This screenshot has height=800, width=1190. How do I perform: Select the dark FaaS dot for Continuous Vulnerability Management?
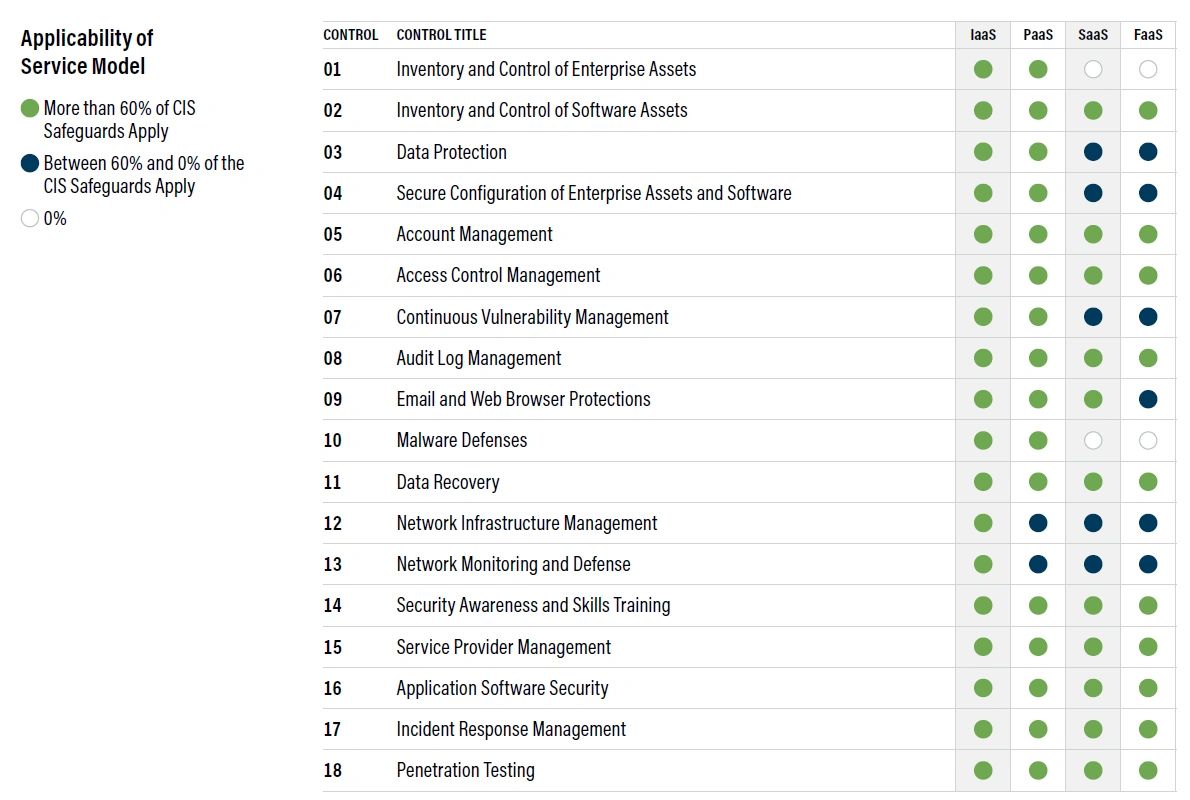pyautogui.click(x=1147, y=316)
